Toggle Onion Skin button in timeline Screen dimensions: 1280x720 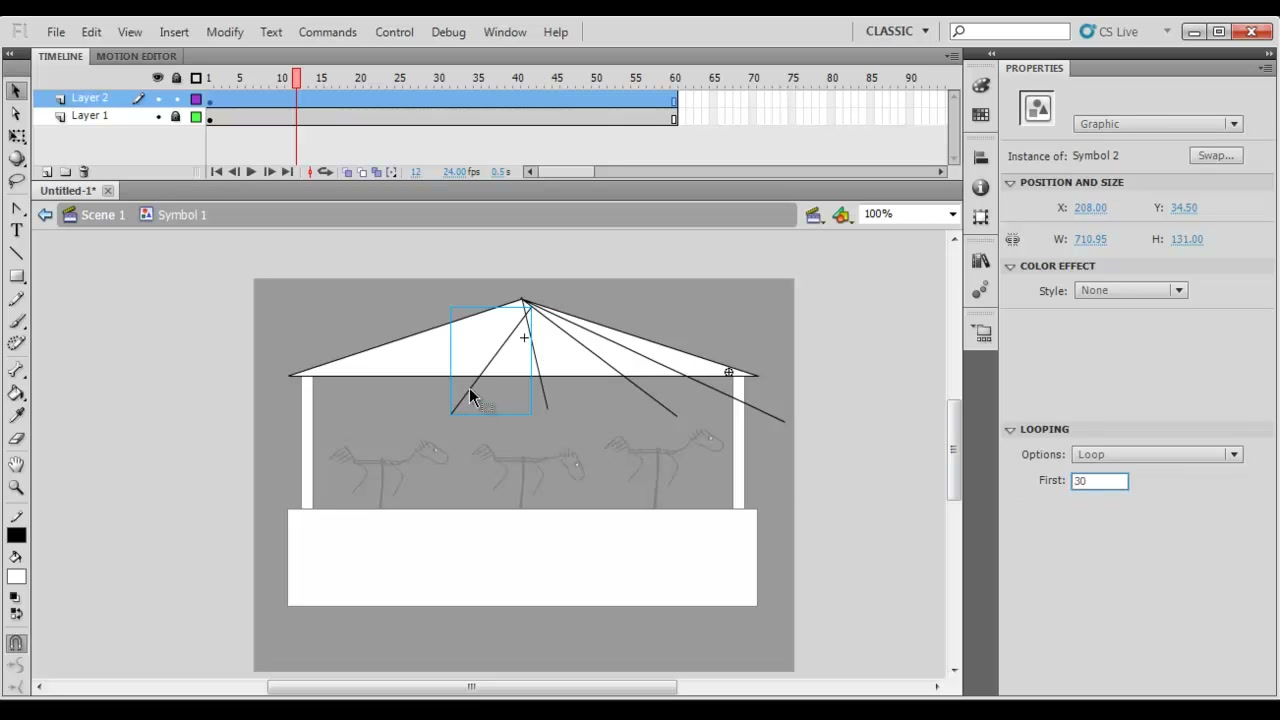(347, 172)
